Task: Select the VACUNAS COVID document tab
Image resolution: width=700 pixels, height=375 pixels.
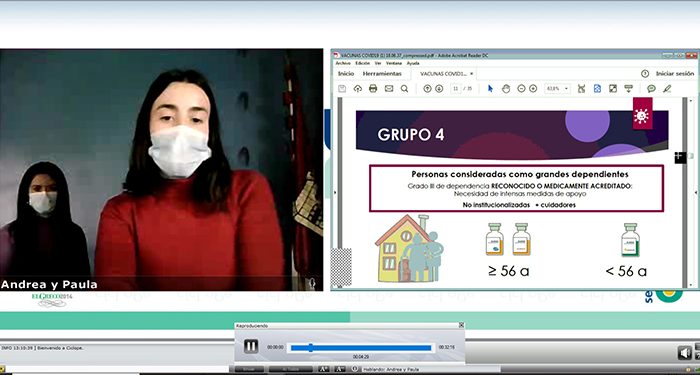Action: [x=443, y=74]
